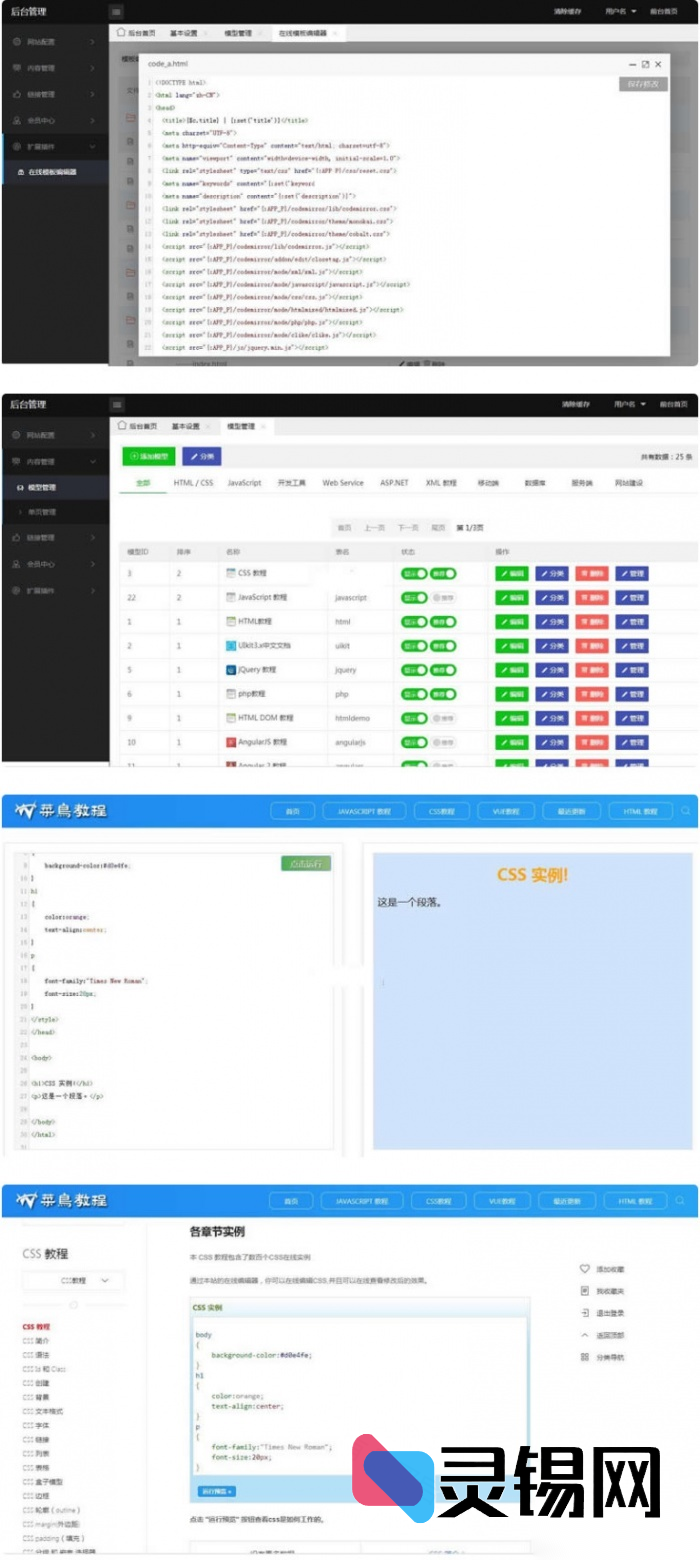
Task: Click the HTML教程 row icon
Action: 231,621
